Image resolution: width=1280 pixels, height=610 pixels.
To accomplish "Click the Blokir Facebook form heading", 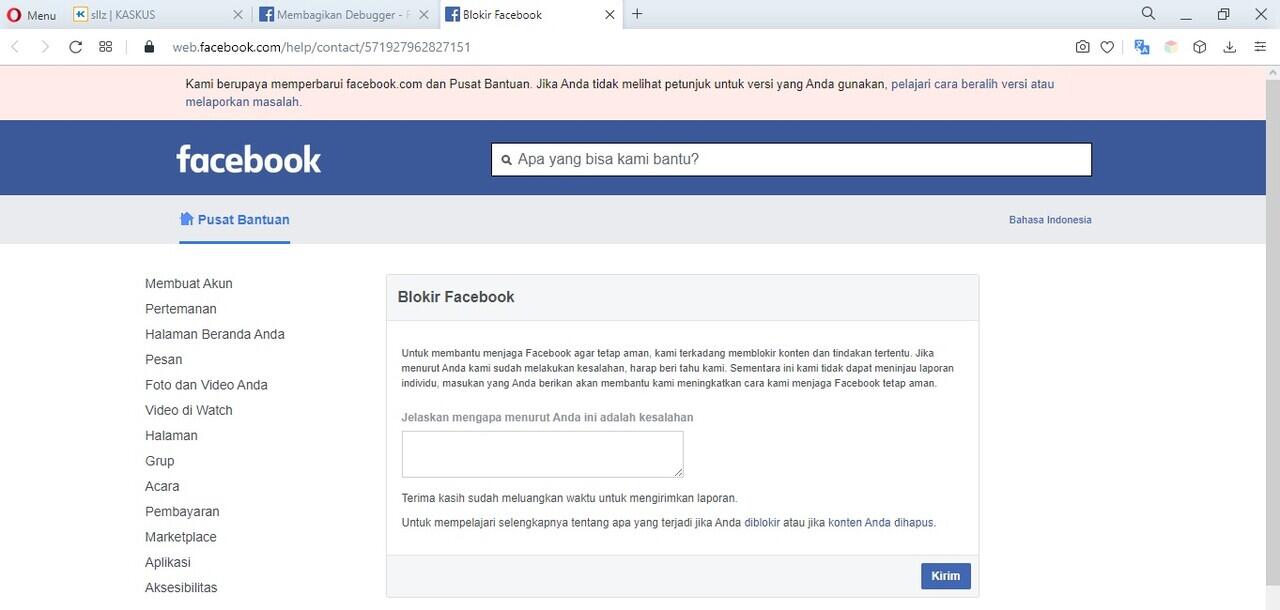I will [456, 297].
